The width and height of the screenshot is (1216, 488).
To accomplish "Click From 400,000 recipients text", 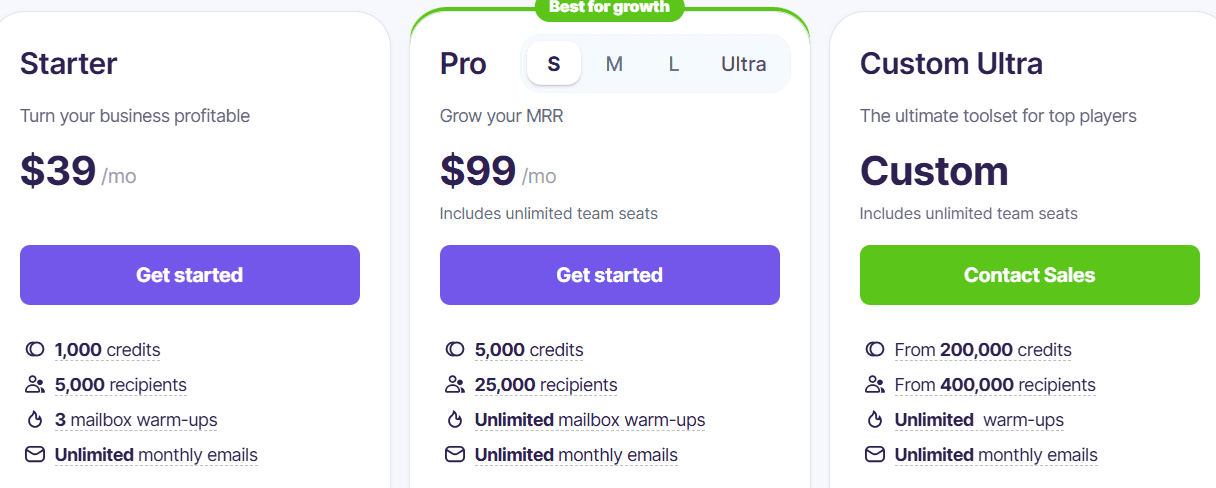I will [x=995, y=385].
